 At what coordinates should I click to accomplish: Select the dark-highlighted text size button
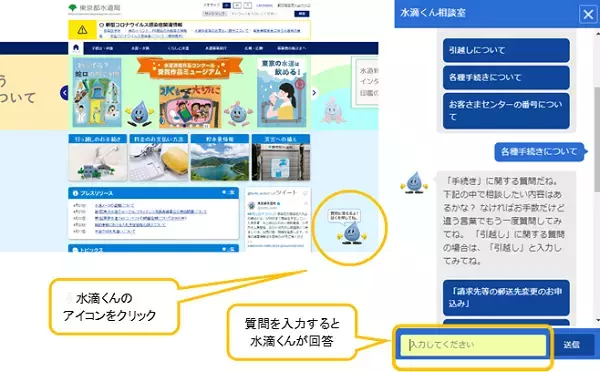click(x=227, y=5)
